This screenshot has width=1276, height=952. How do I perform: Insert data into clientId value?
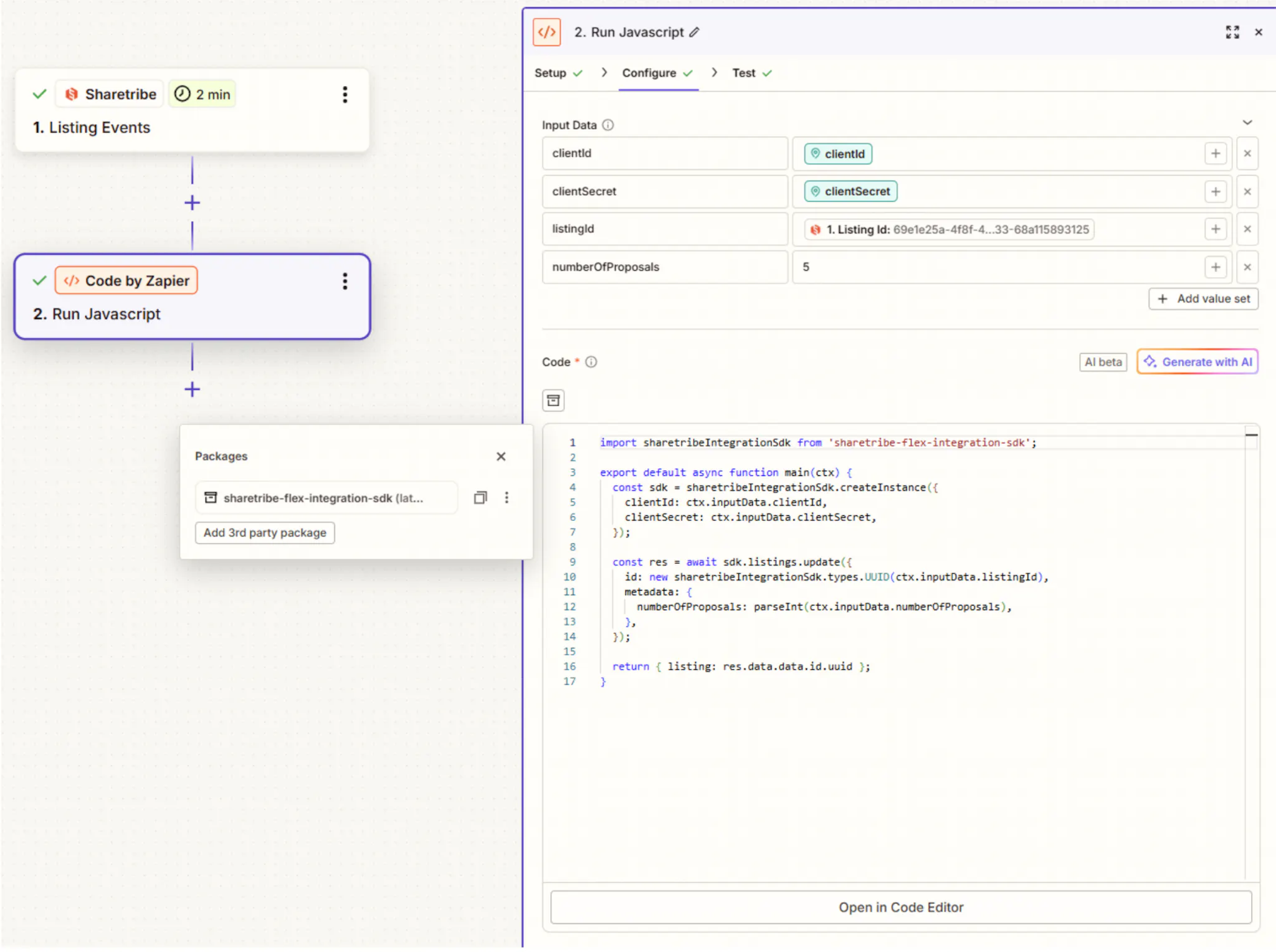point(1215,154)
